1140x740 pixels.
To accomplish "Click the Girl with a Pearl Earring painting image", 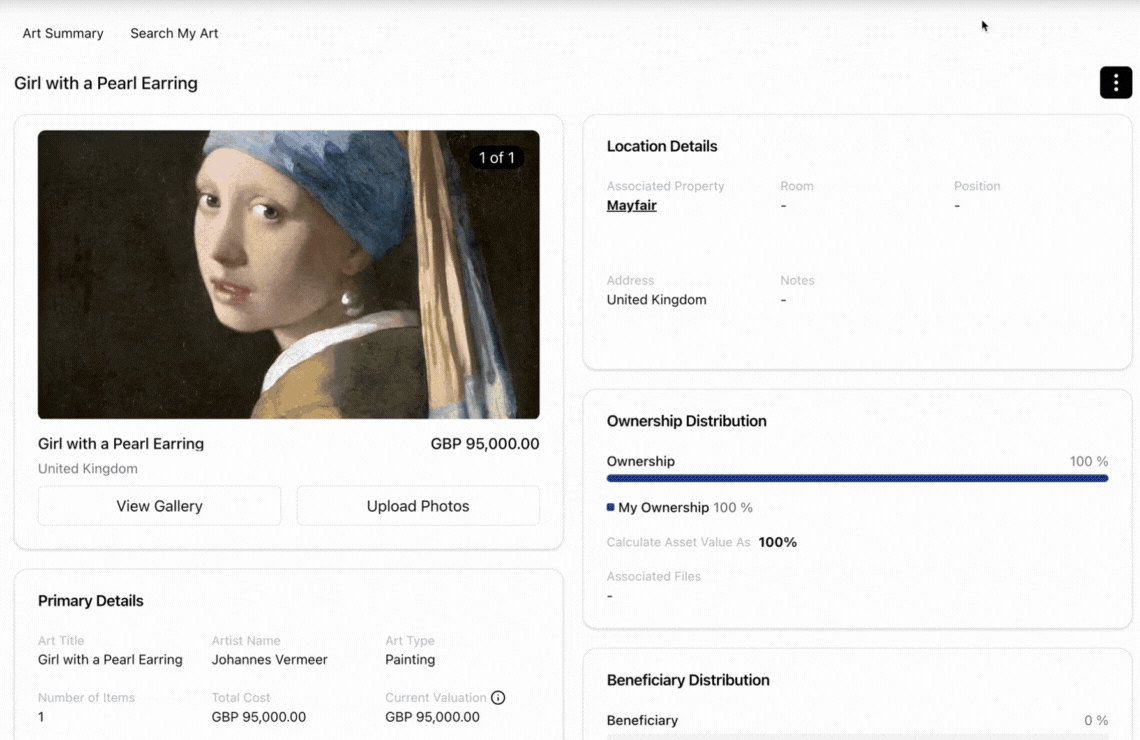I will (288, 274).
